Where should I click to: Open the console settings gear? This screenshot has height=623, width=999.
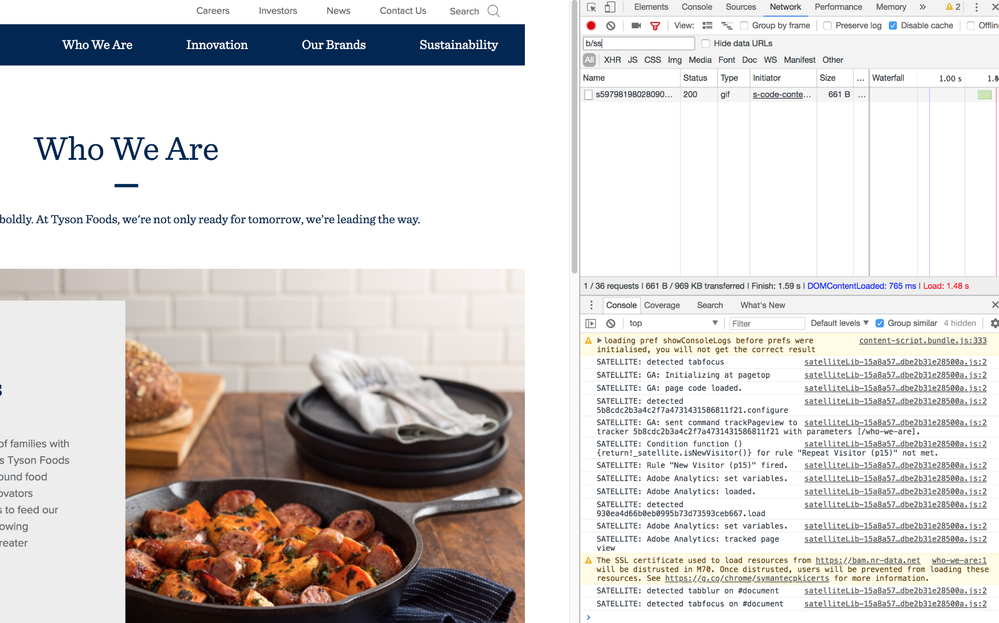[994, 324]
